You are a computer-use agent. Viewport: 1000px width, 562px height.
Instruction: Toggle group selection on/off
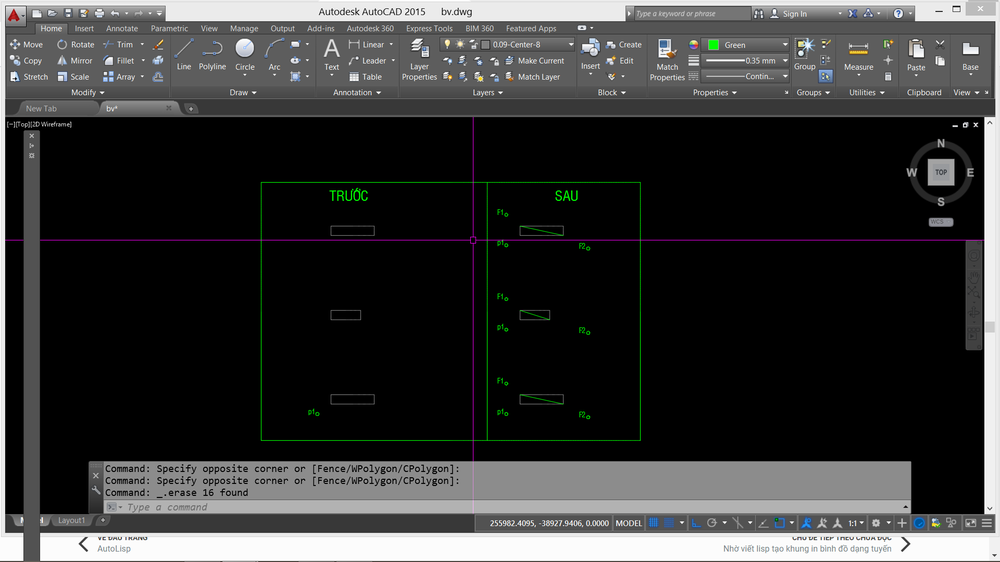click(825, 77)
